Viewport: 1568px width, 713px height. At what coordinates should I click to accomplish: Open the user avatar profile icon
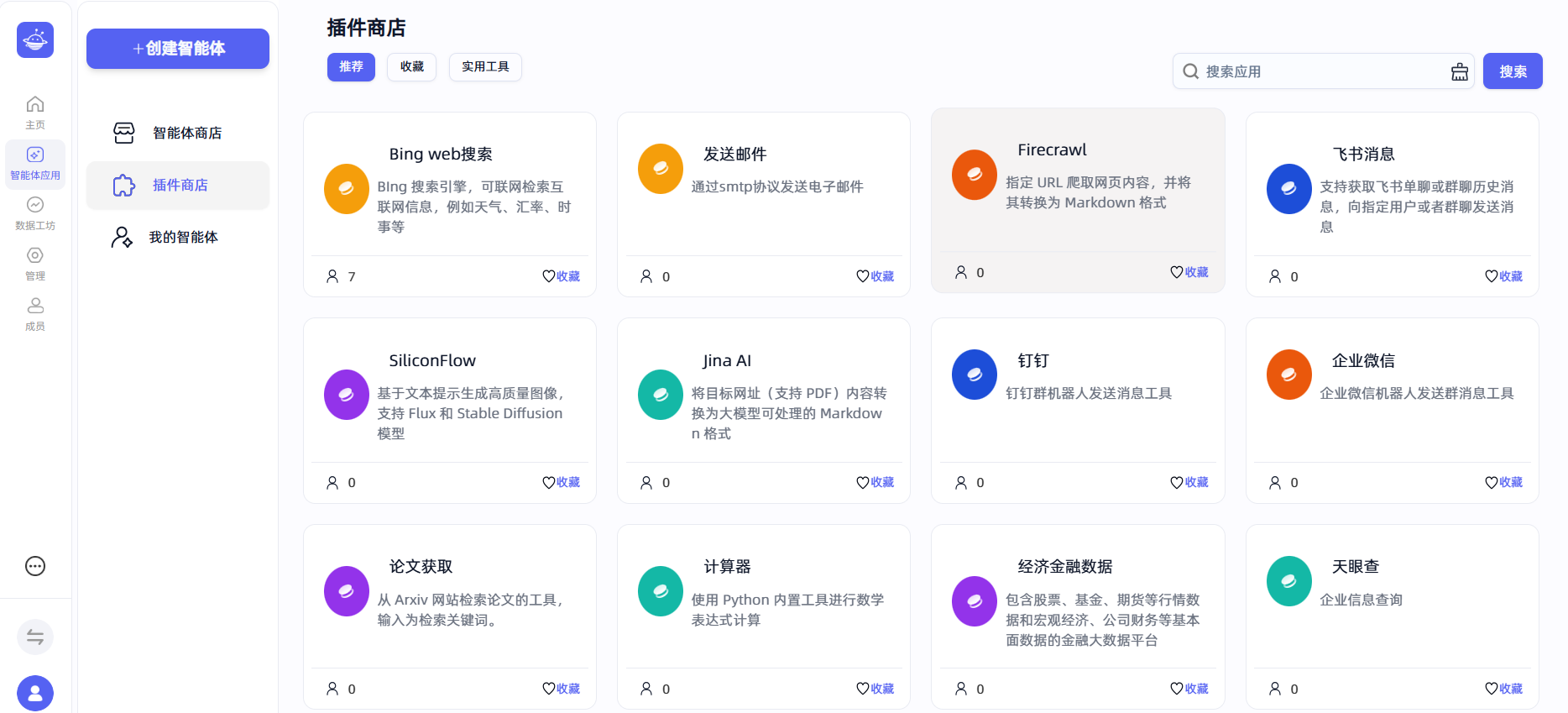pyautogui.click(x=35, y=693)
